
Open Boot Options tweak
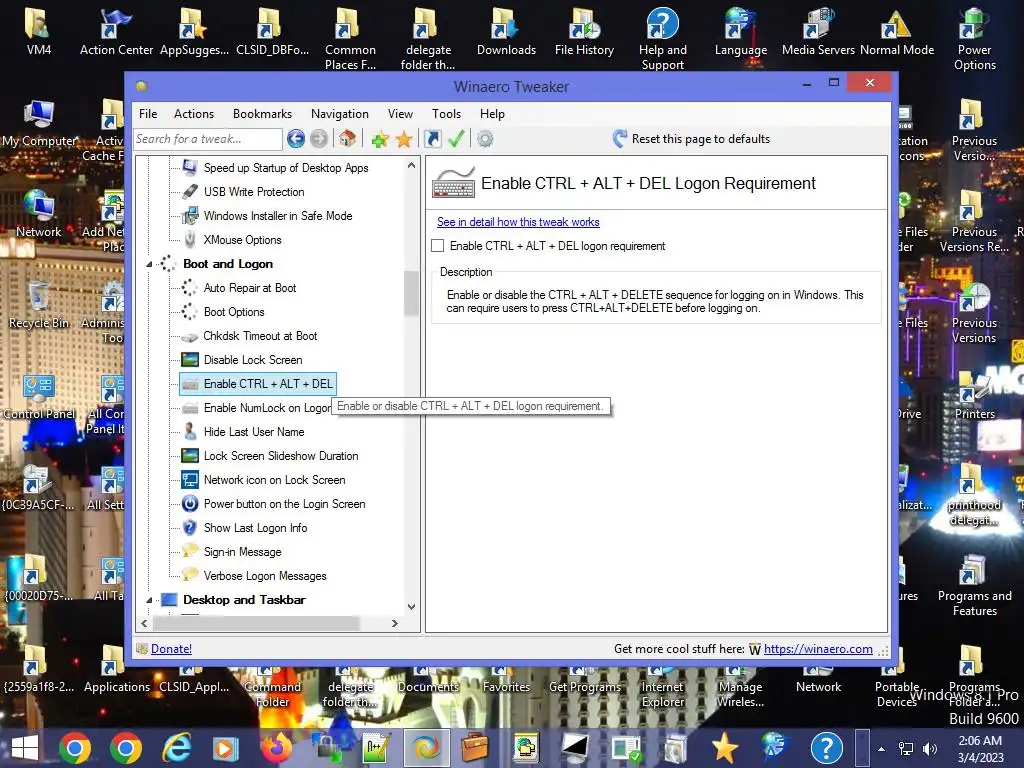point(234,312)
